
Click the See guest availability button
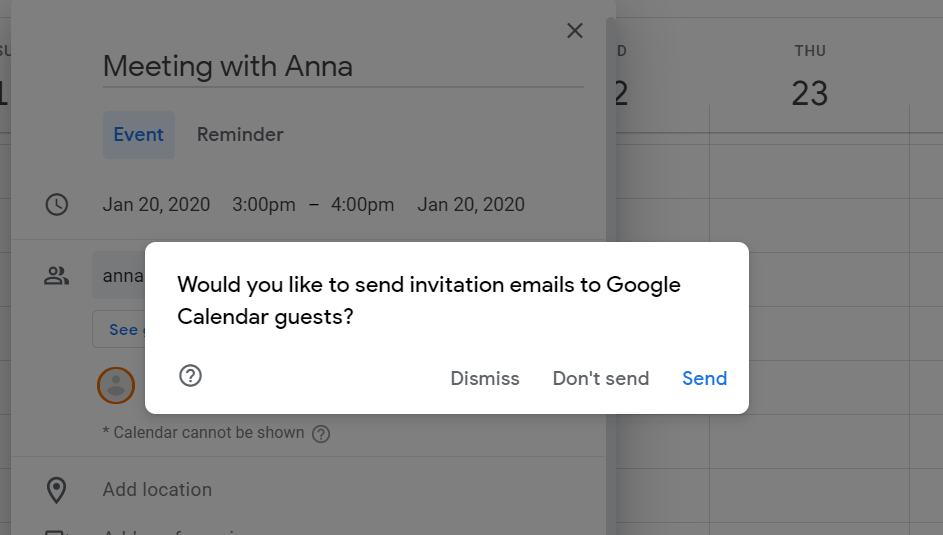coord(119,329)
